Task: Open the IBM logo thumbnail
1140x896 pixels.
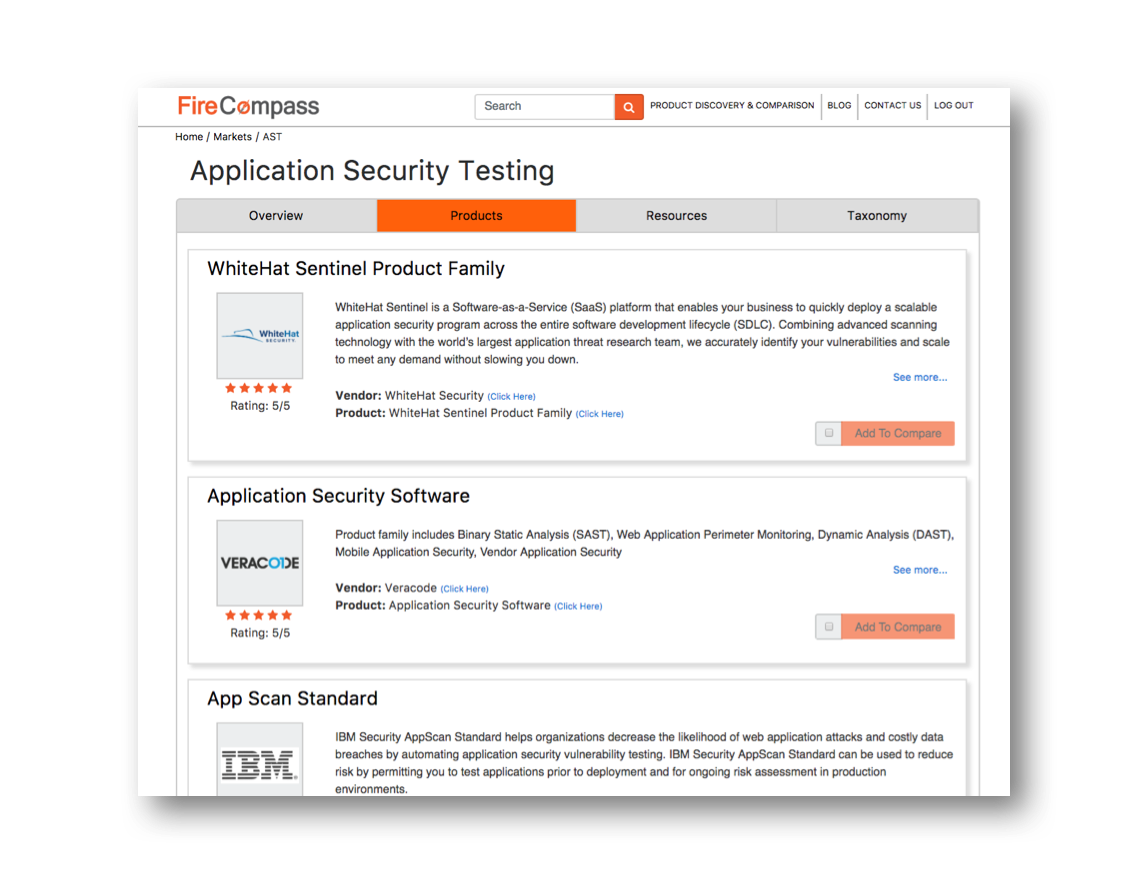Action: [260, 759]
